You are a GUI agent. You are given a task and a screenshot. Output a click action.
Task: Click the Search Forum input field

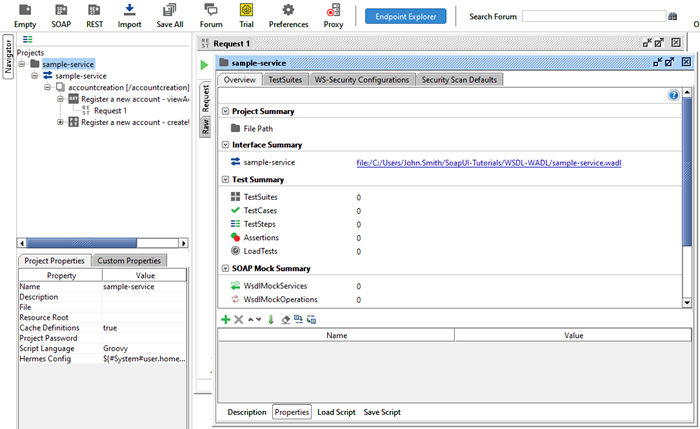tap(592, 17)
